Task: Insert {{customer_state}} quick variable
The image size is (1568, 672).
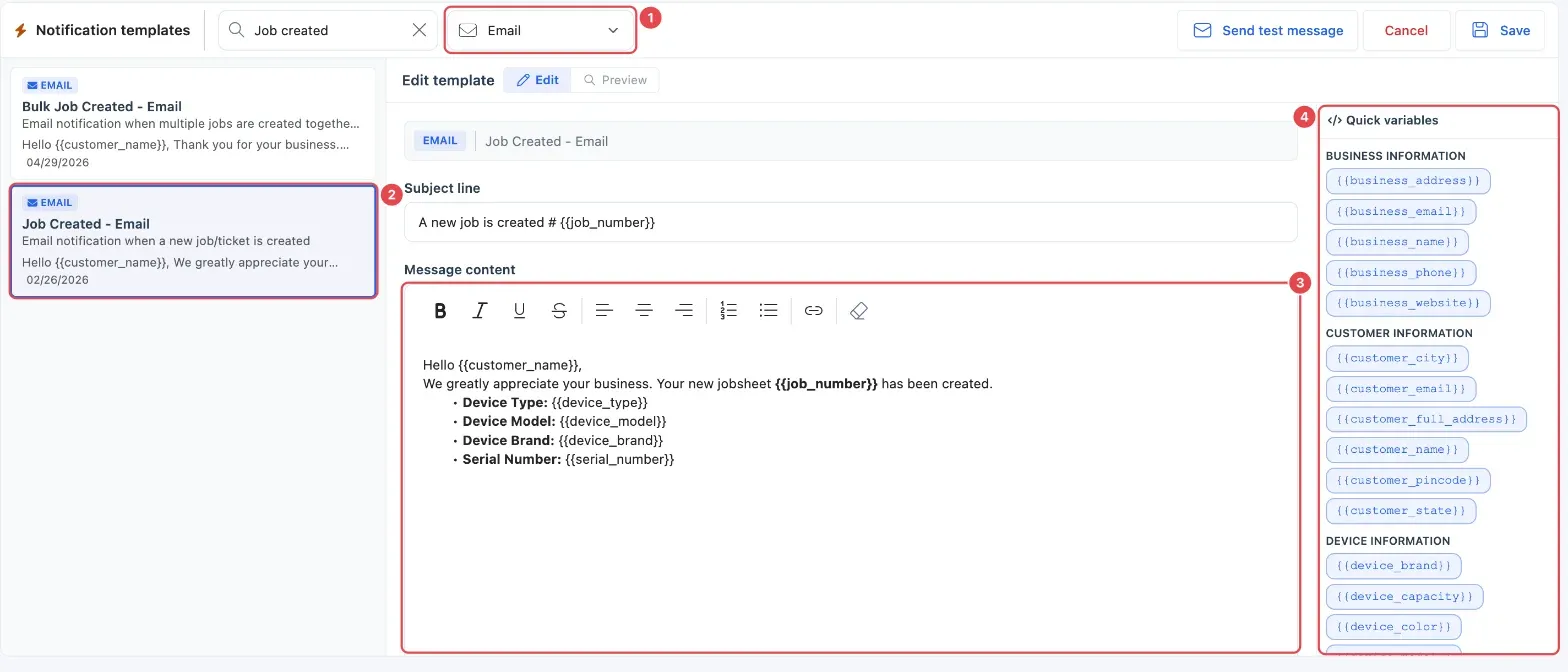Action: [x=1400, y=511]
